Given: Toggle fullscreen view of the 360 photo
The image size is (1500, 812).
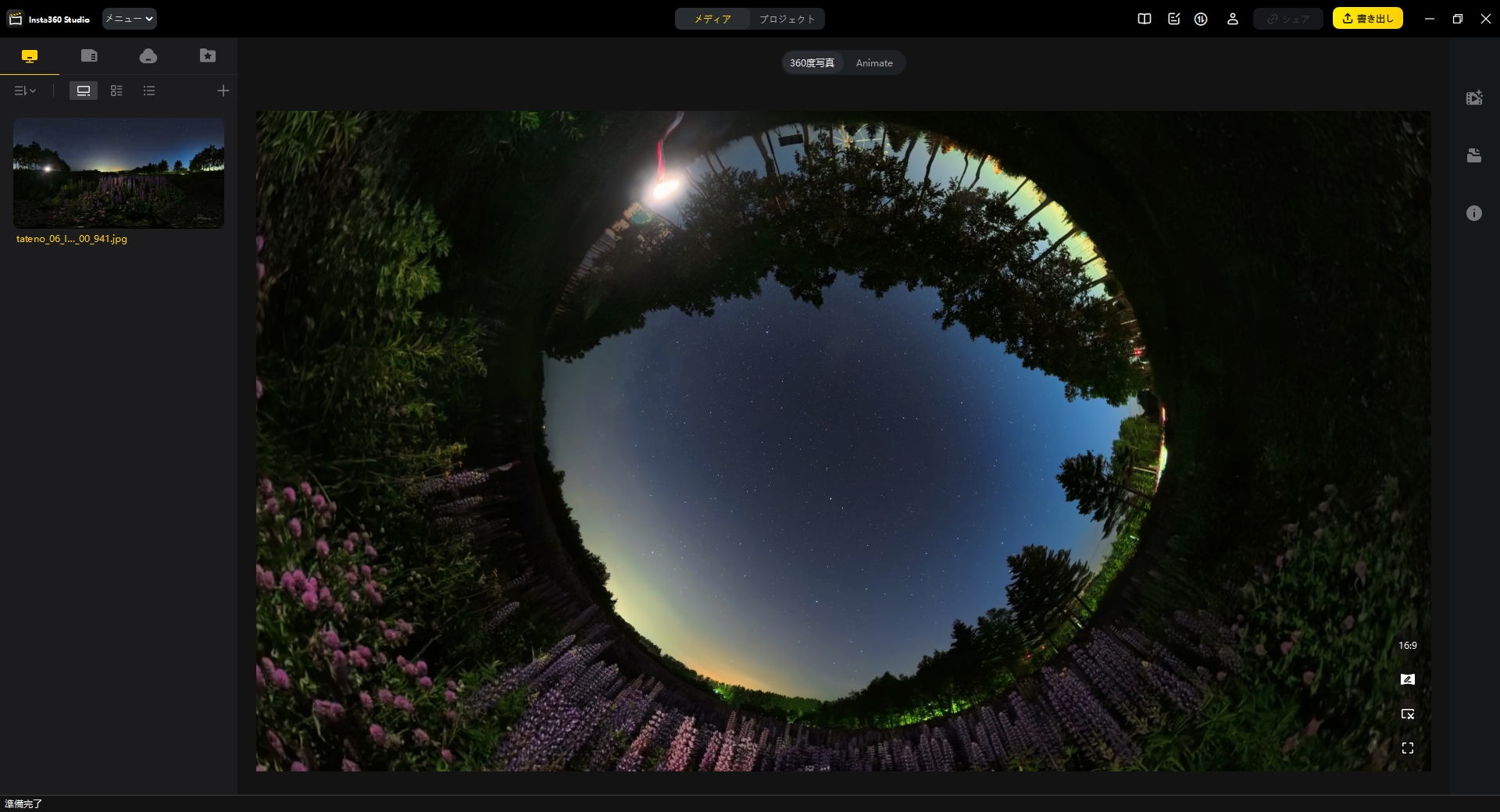Looking at the screenshot, I should (1408, 748).
